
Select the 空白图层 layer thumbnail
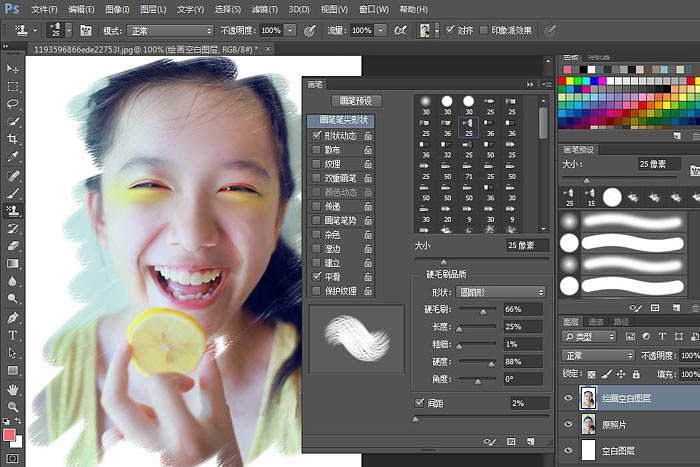pos(588,450)
